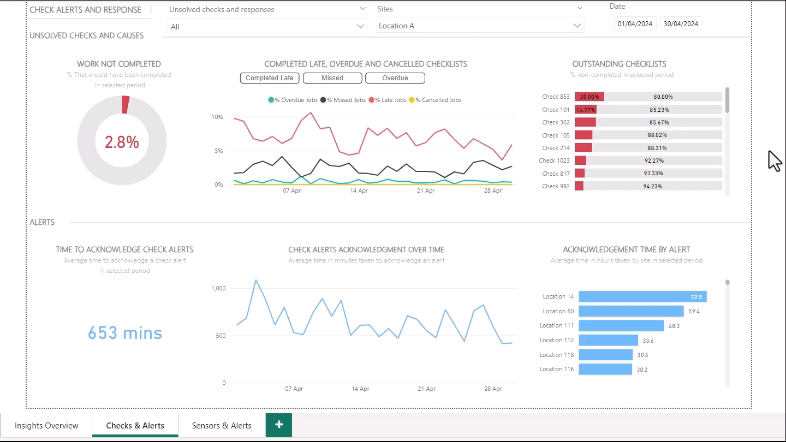Select the Location 14 bar
This screenshot has height=442, width=786.
tap(642, 297)
